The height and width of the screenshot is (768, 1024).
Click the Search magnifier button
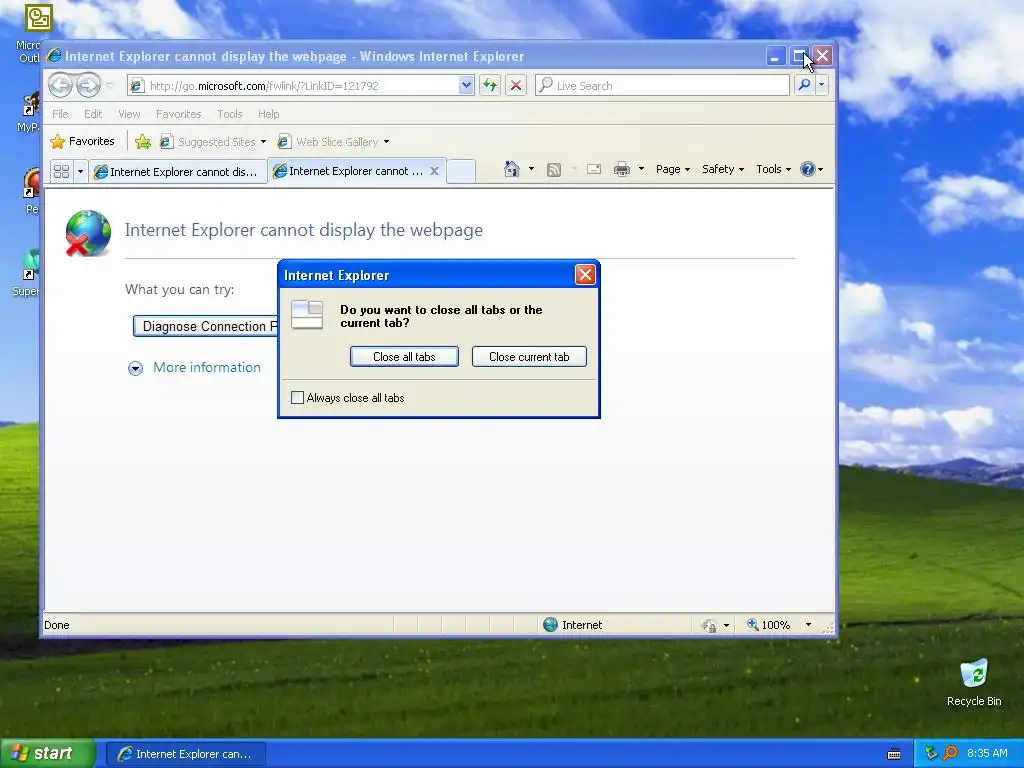805,85
